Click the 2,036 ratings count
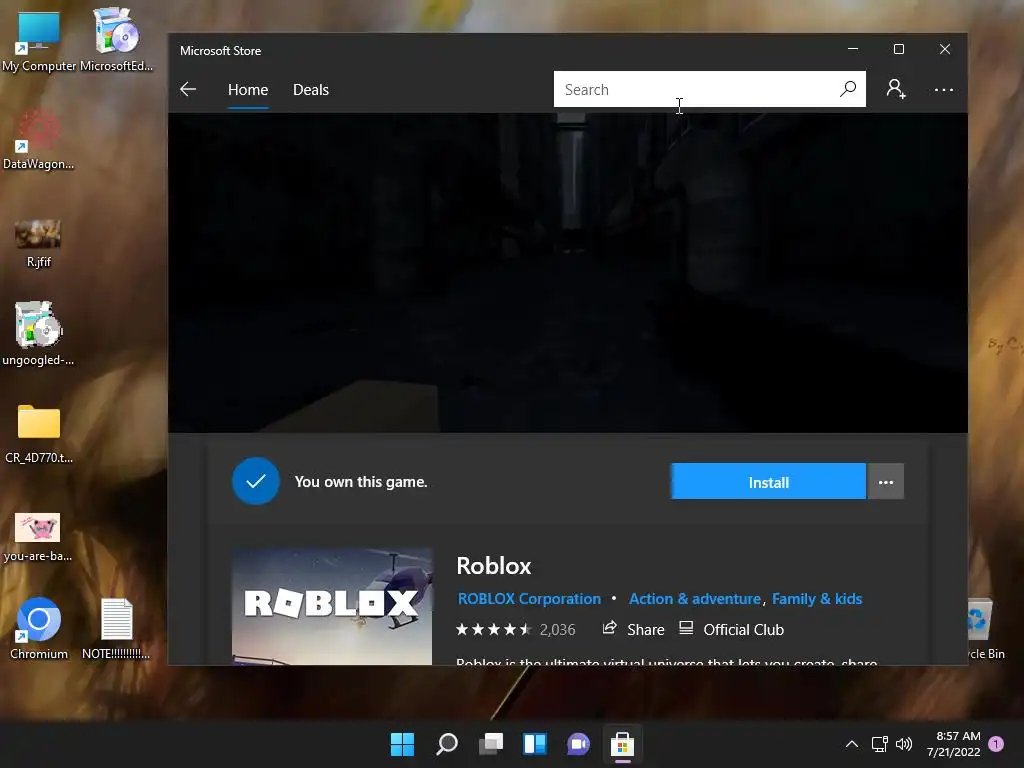Screen dimensions: 1024x768 [x=557, y=630]
